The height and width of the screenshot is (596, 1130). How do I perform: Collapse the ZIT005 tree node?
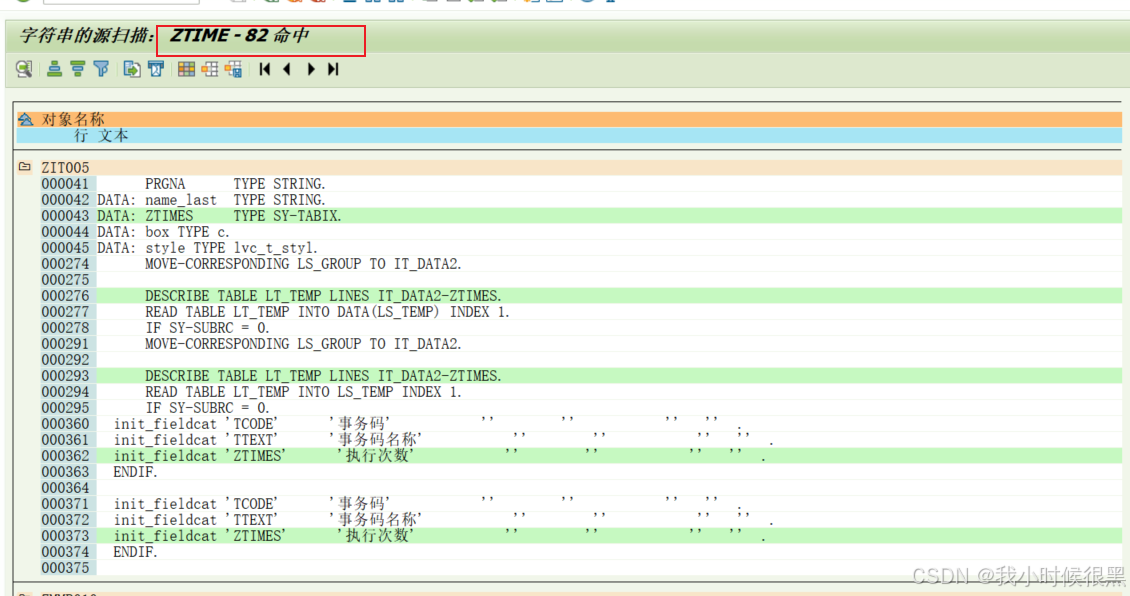(x=23, y=167)
